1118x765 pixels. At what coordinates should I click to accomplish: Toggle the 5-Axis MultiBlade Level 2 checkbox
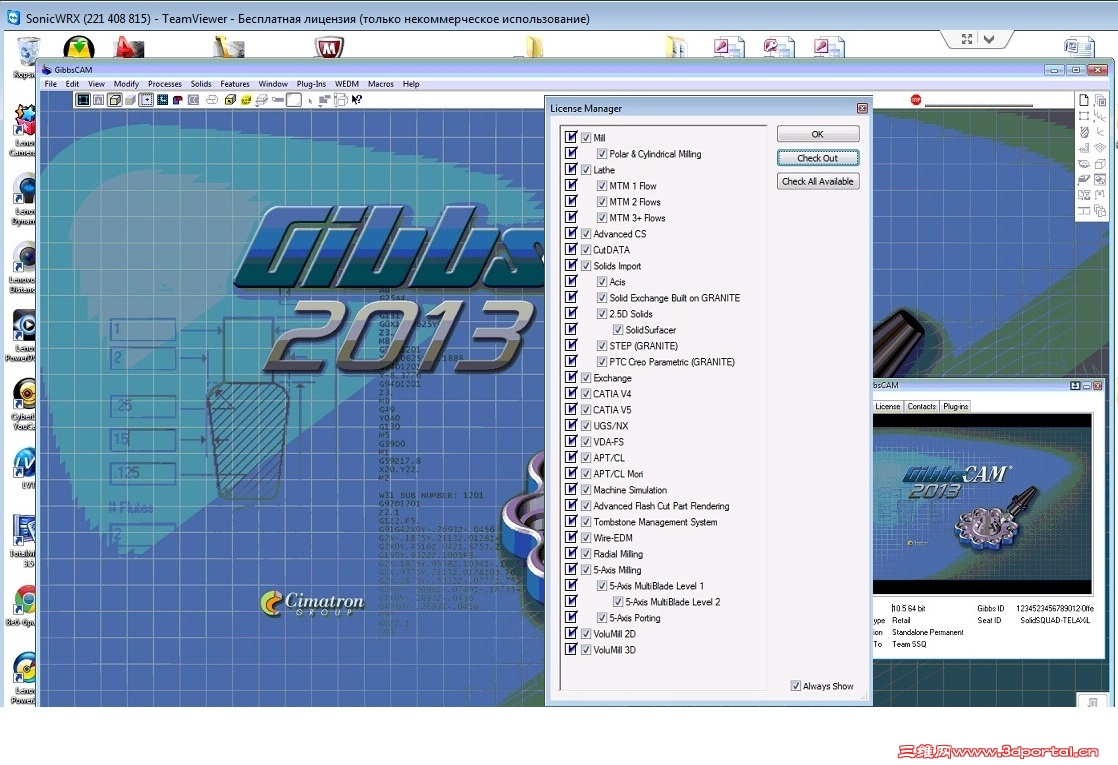coord(618,602)
